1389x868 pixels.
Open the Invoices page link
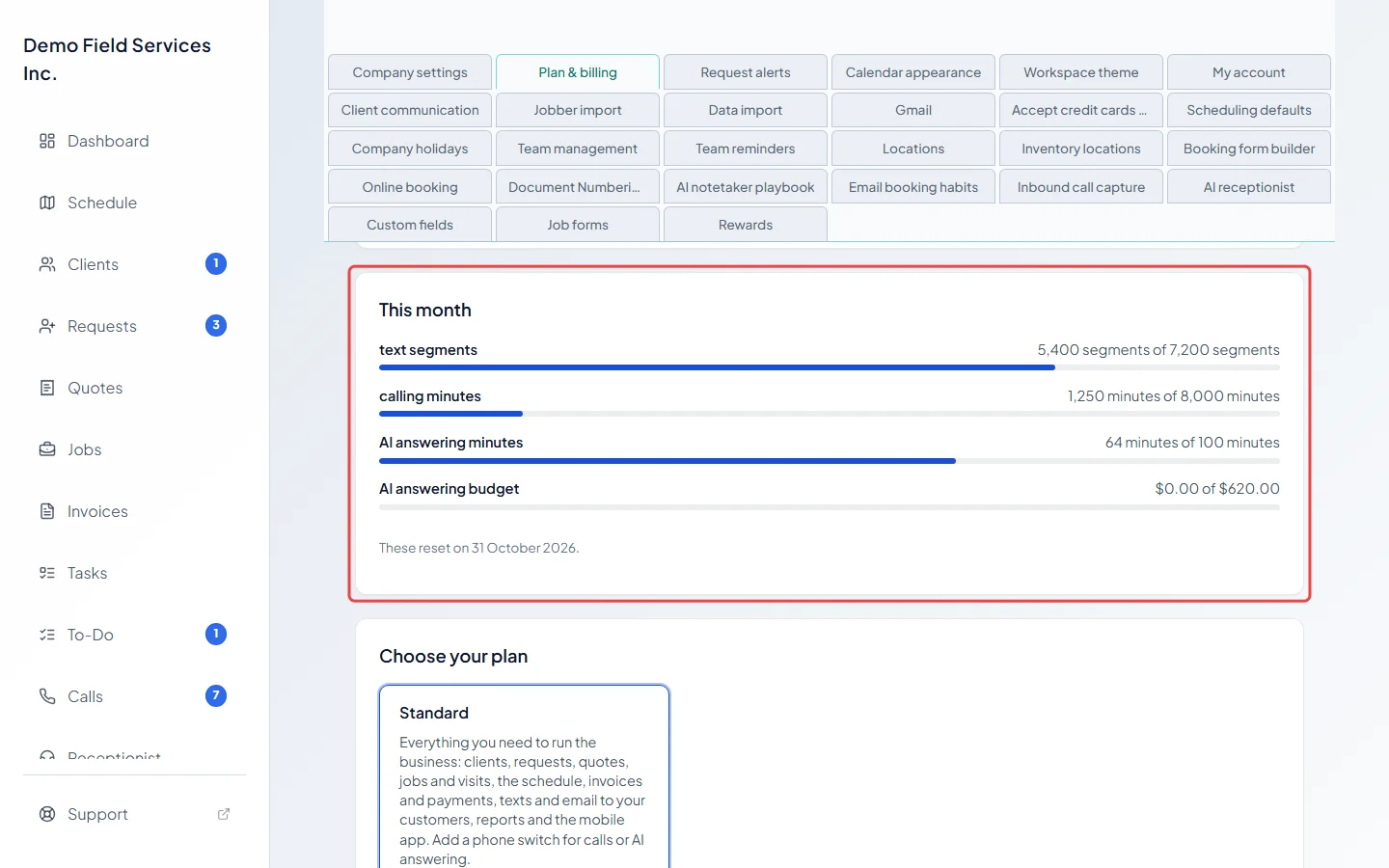click(x=134, y=511)
